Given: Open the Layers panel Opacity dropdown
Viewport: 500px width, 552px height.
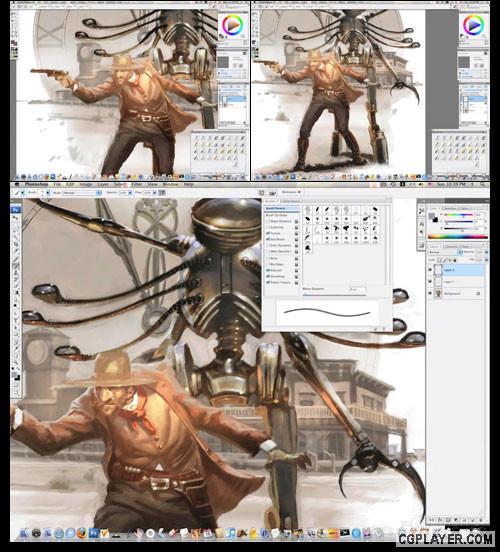Looking at the screenshot, I should coord(487,252).
